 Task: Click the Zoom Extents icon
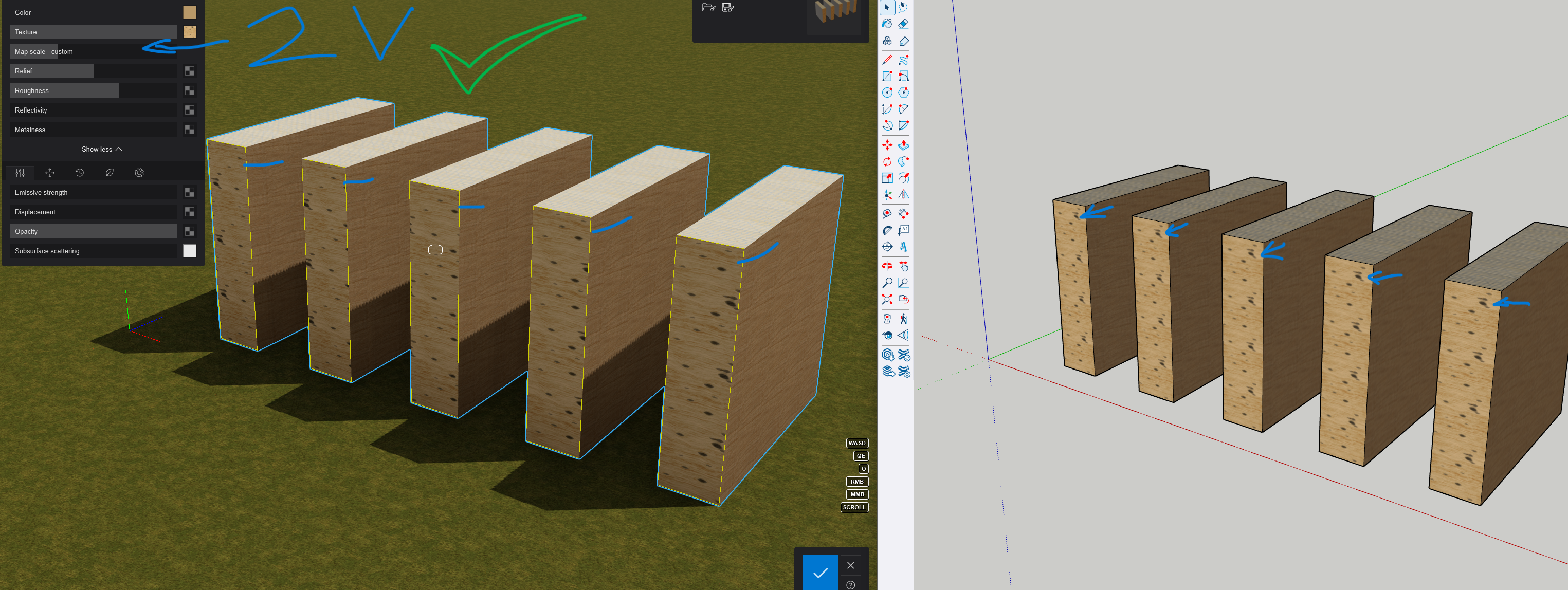click(887, 299)
